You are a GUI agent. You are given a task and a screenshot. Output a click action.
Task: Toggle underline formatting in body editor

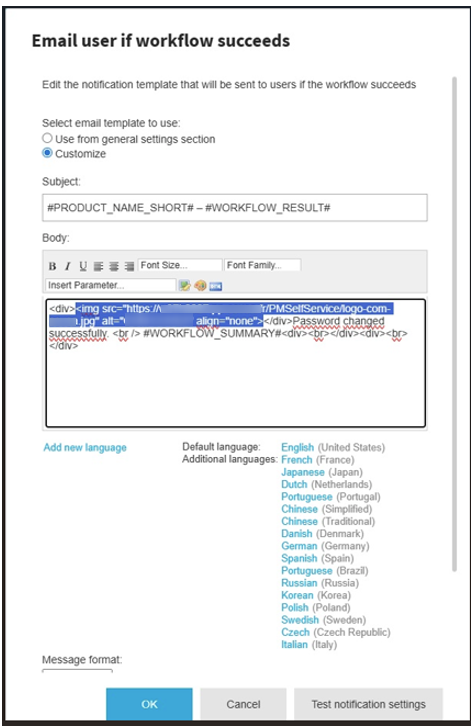coord(83,266)
